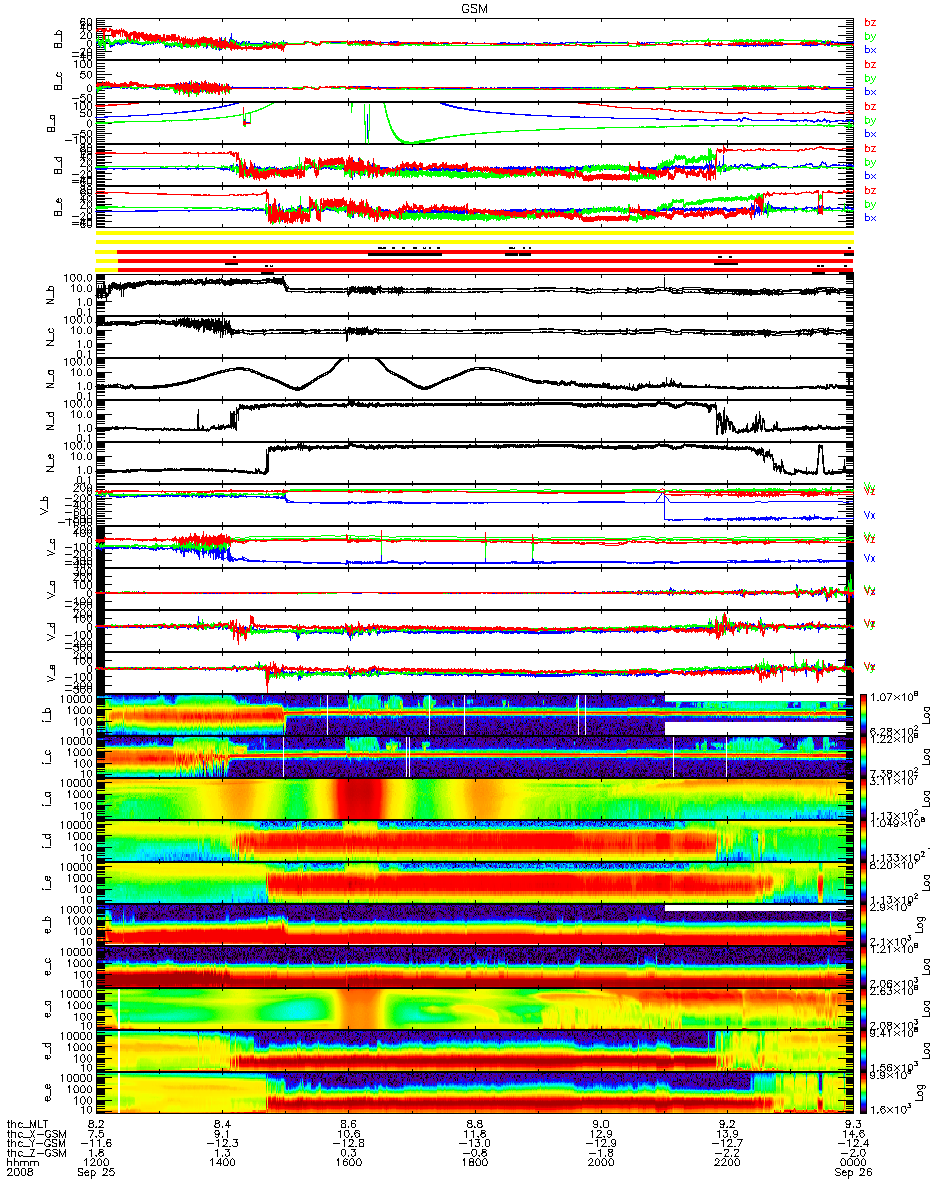Screen dimensions: 930x1200
Task: Click the bz legend of B_e panel
Action: point(869,191)
